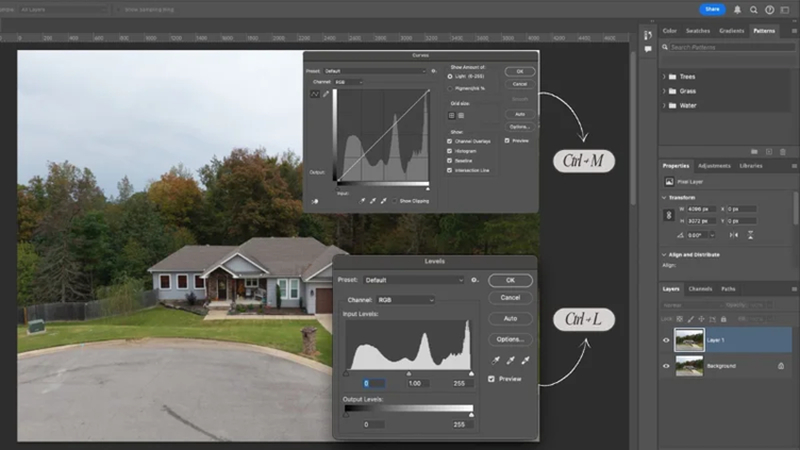The height and width of the screenshot is (450, 800).
Task: Open the Levels preset gear options icon
Action: 474,280
